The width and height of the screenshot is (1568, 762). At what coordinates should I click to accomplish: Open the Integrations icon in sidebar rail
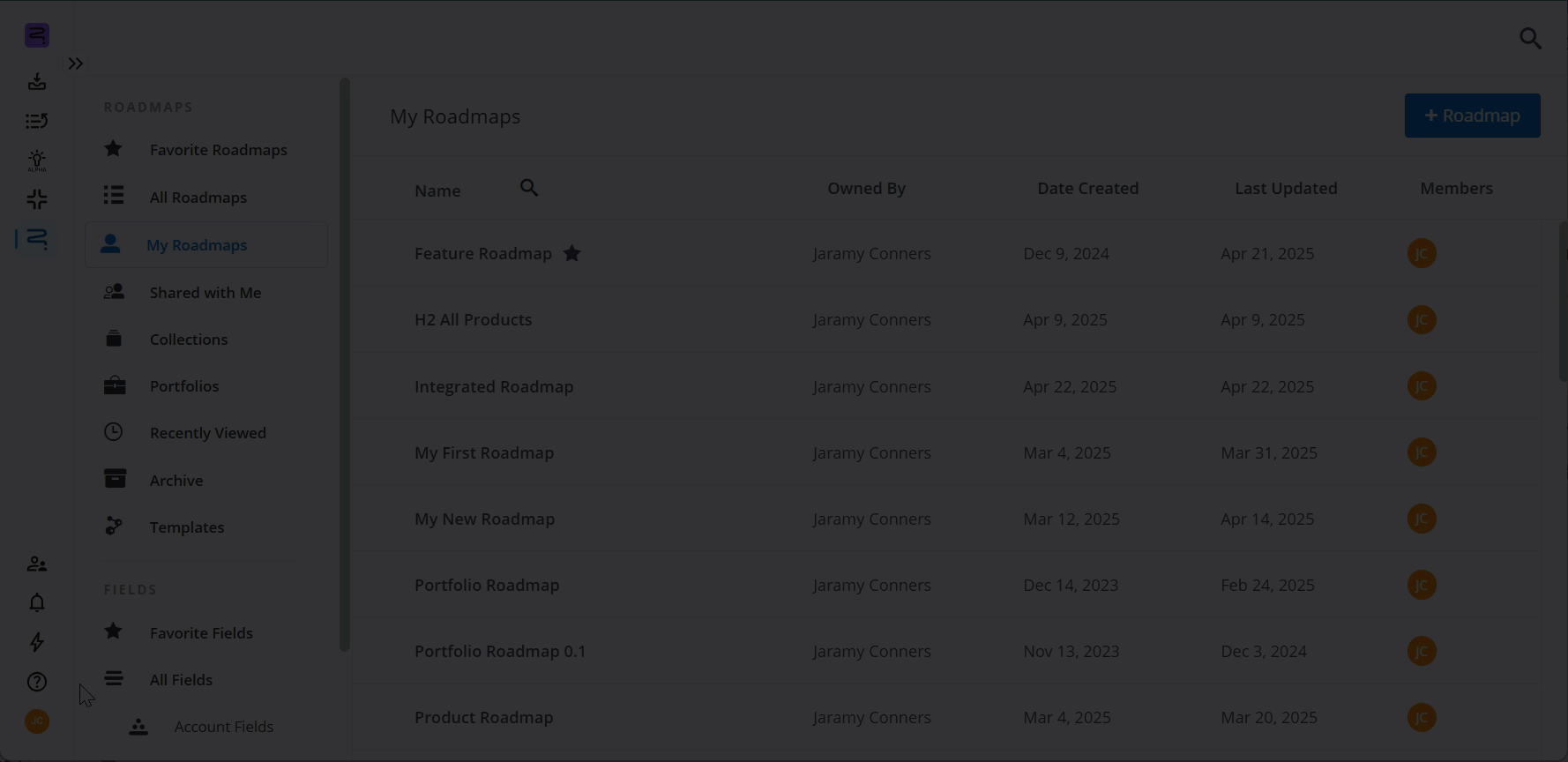click(x=36, y=199)
